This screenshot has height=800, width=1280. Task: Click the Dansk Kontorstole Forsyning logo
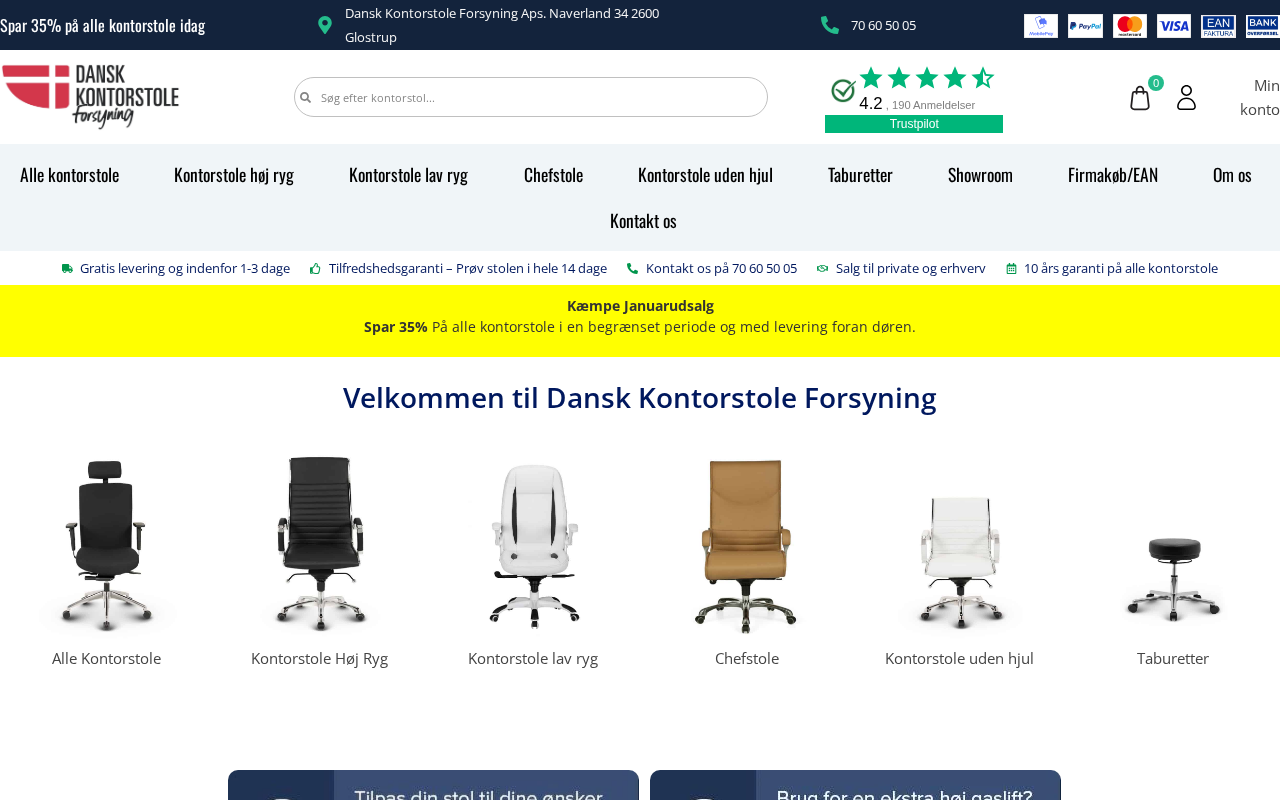click(x=90, y=97)
